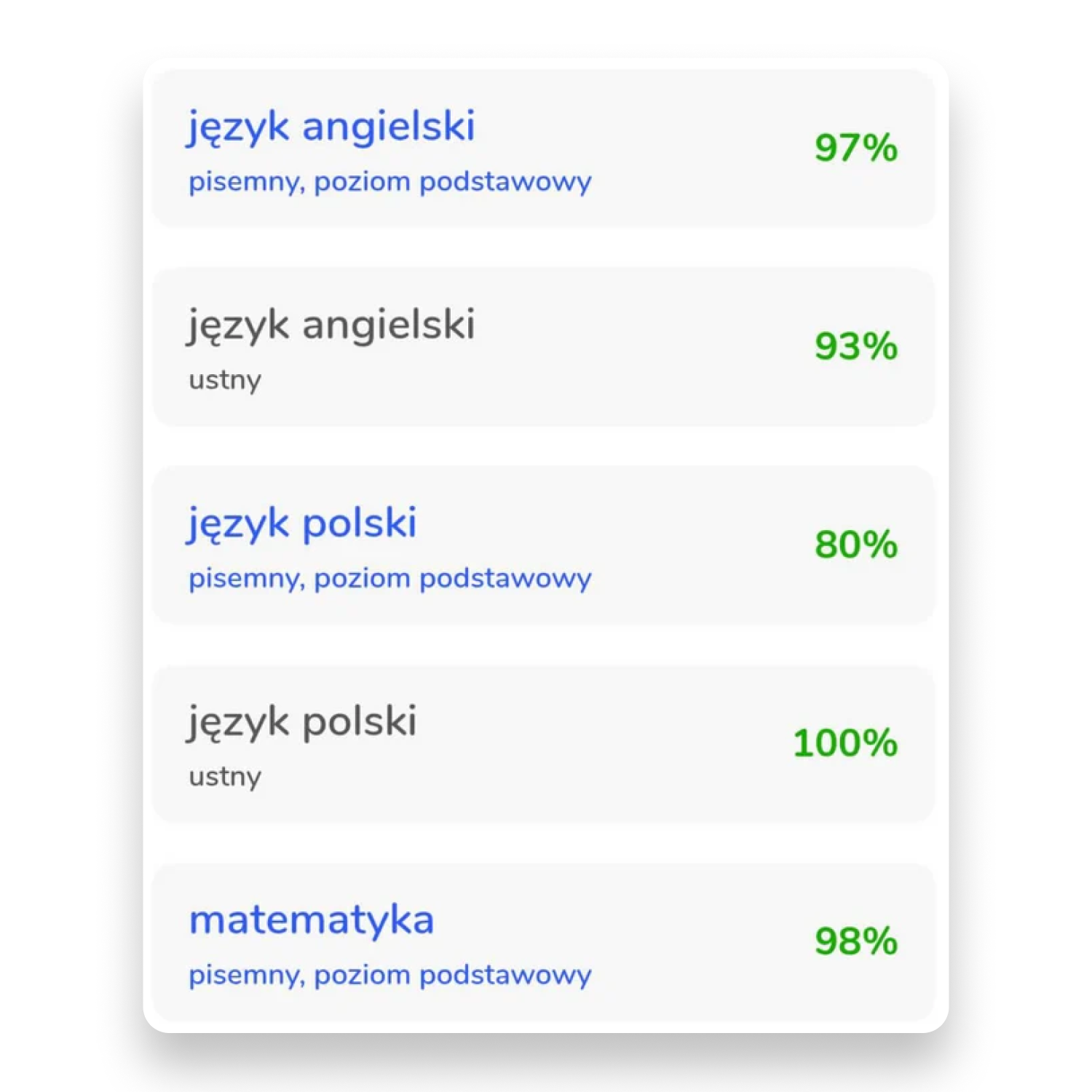Viewport: 1092px width, 1092px height.
Task: Click the gray język polski title
Action: click(302, 723)
